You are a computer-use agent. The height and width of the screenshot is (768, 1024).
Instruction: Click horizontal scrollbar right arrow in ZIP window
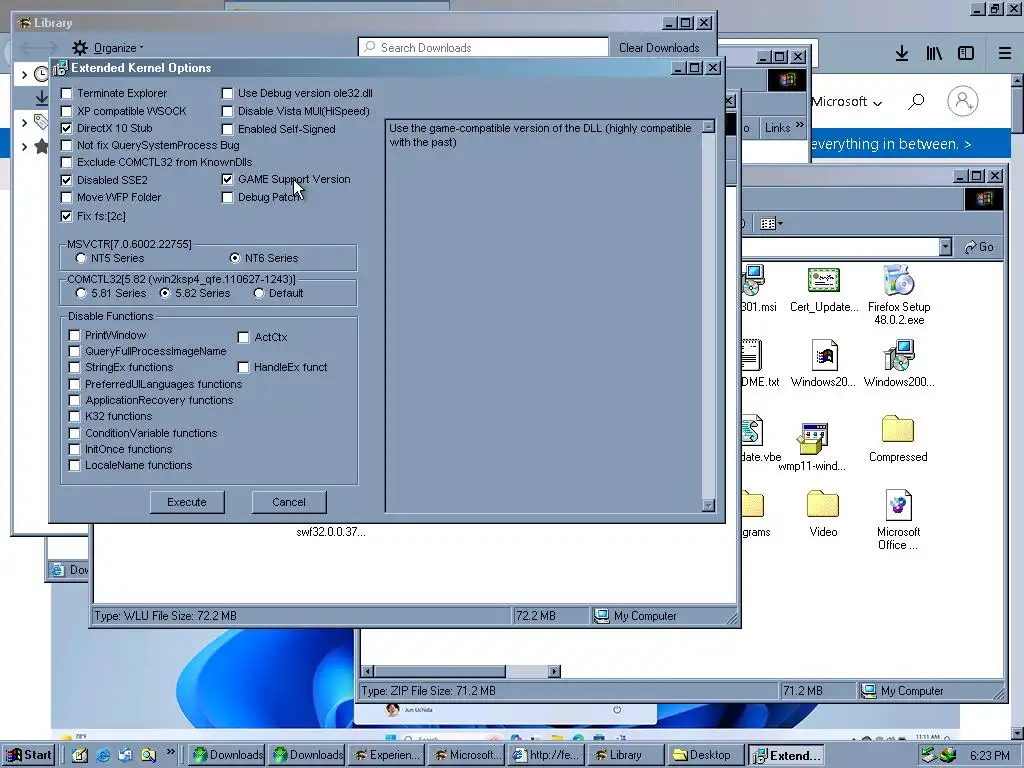coord(554,671)
